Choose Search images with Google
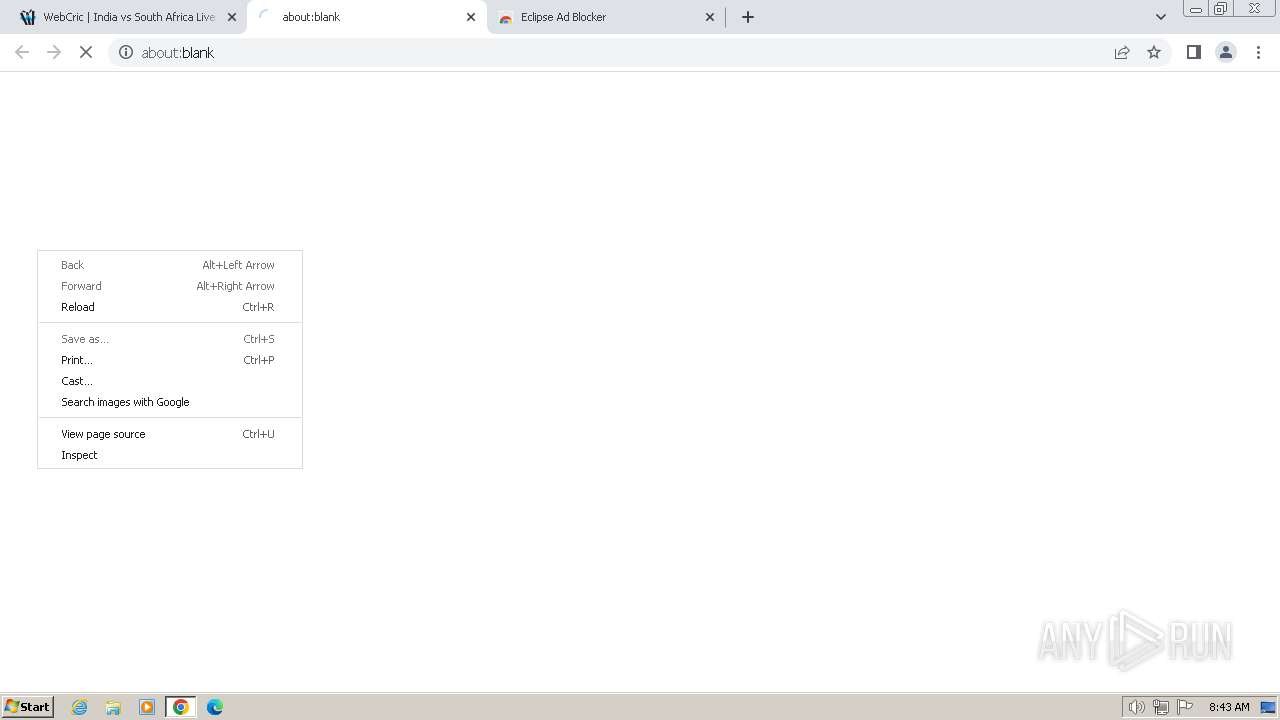Screen dimensions: 1280x720 click(170, 402)
